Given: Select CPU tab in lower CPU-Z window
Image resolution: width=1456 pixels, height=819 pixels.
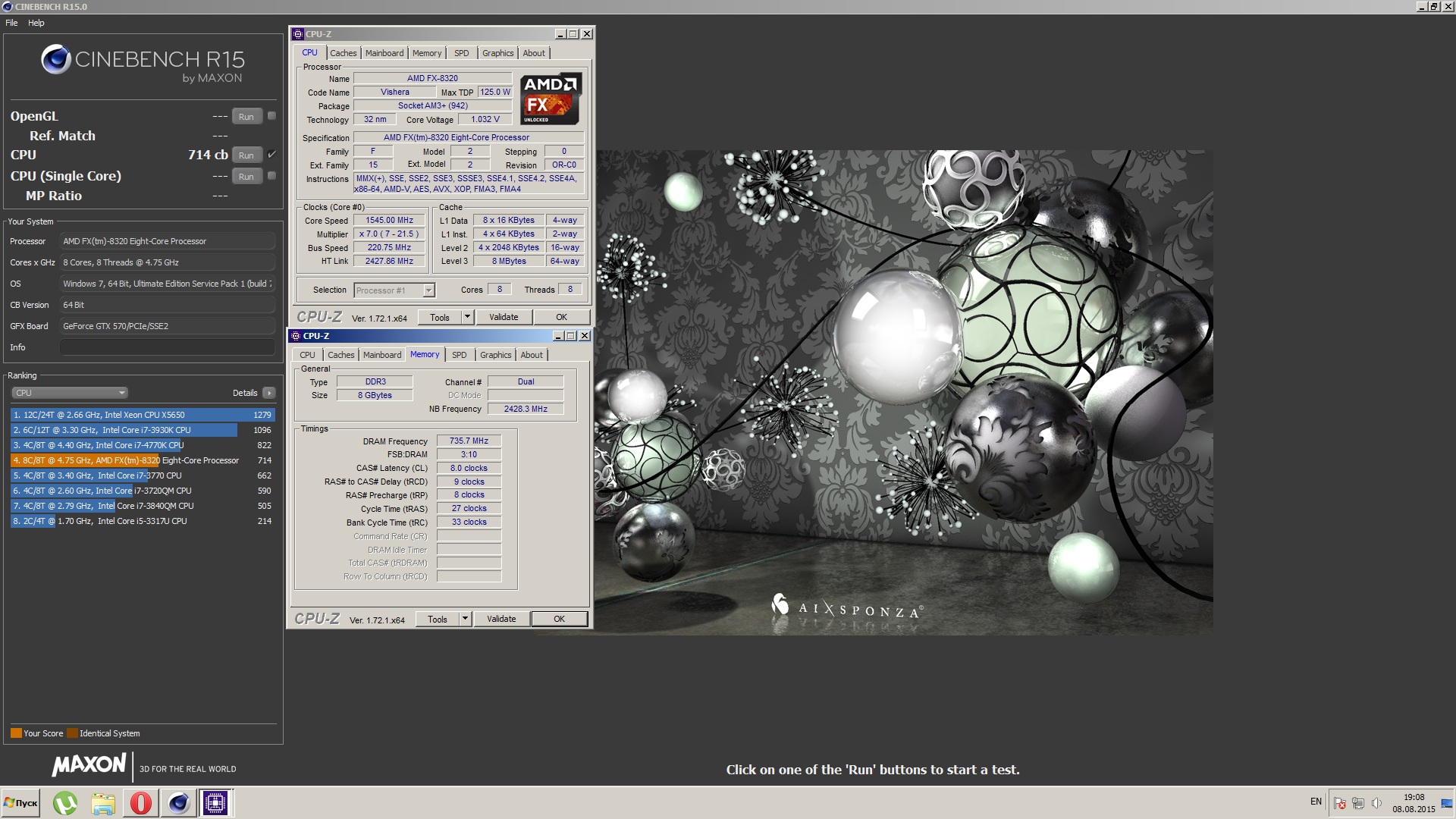Looking at the screenshot, I should click(x=307, y=355).
